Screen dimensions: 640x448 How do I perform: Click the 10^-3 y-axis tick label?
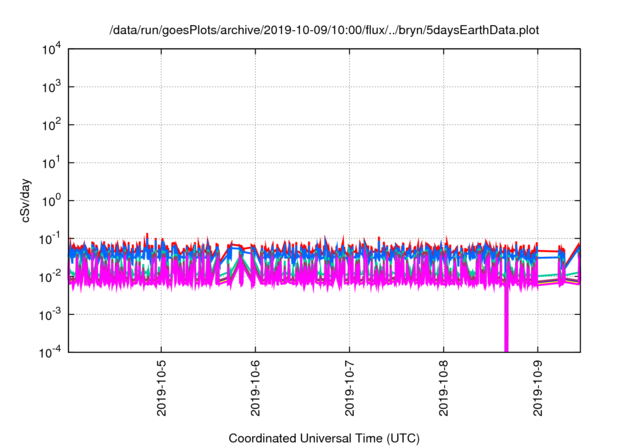click(50, 315)
